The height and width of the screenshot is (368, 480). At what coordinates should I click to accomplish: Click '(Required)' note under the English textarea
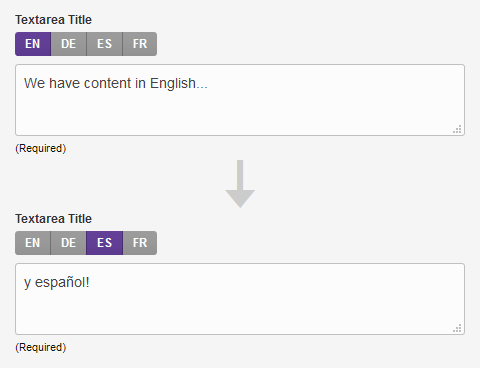click(x=41, y=148)
